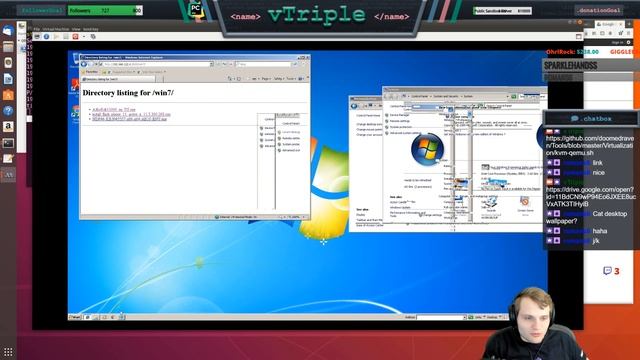
Task: Open Device Manager in System window
Action: pyautogui.click(x=399, y=115)
